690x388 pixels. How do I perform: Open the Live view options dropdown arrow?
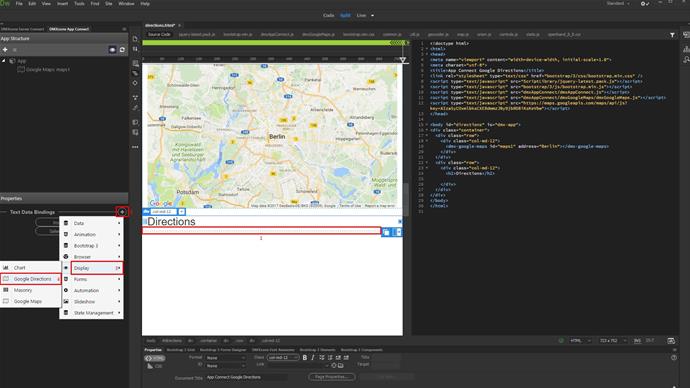tap(373, 15)
